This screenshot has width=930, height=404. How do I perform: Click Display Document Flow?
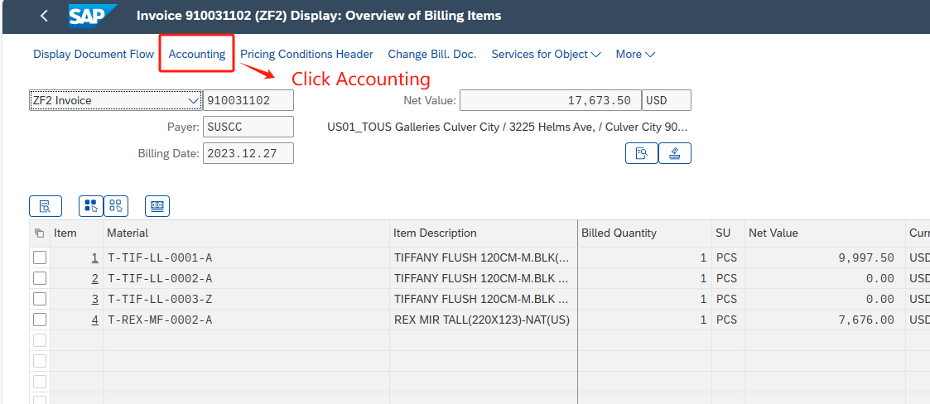point(93,54)
